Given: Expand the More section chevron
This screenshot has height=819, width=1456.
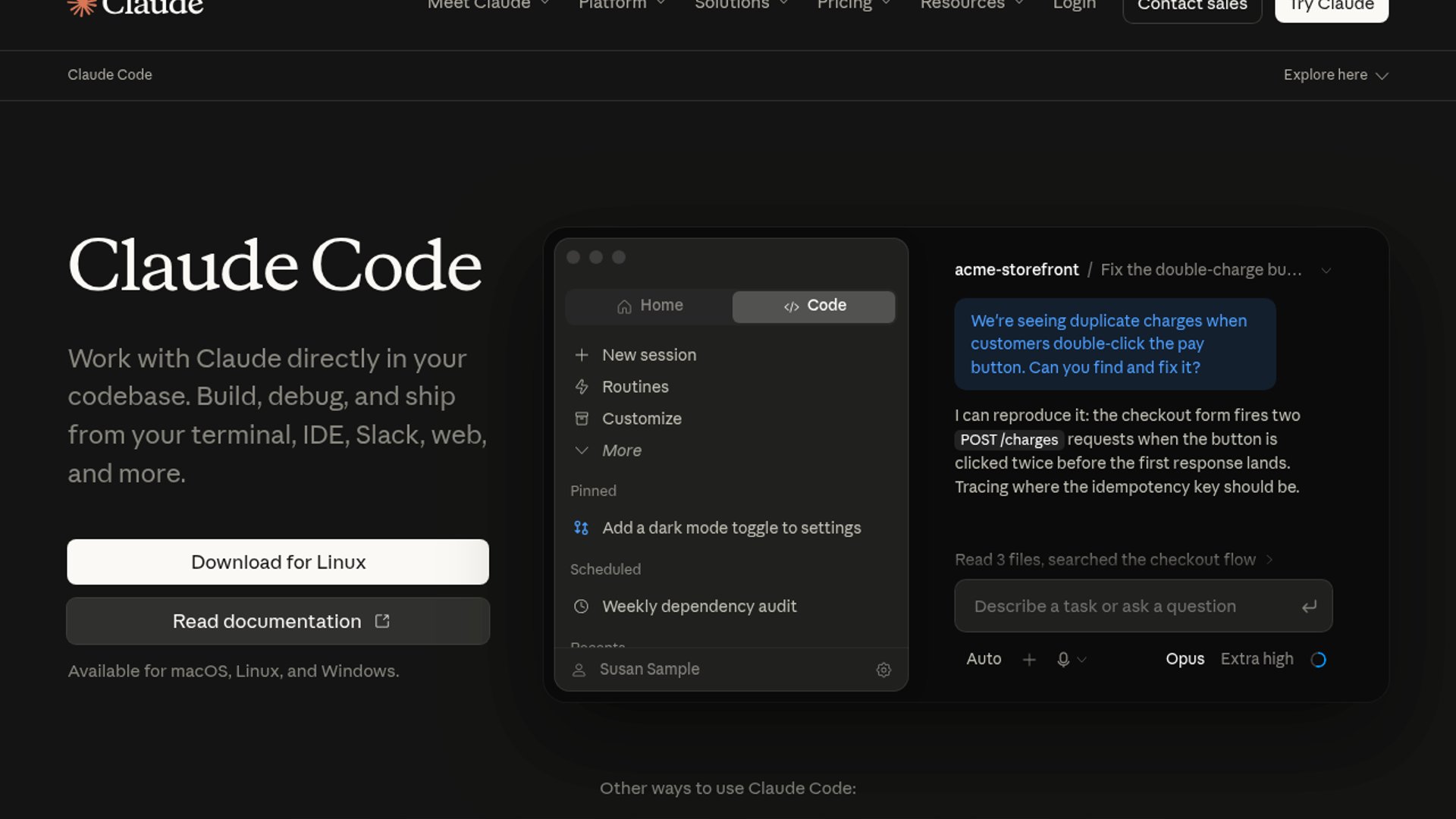Looking at the screenshot, I should (x=582, y=450).
